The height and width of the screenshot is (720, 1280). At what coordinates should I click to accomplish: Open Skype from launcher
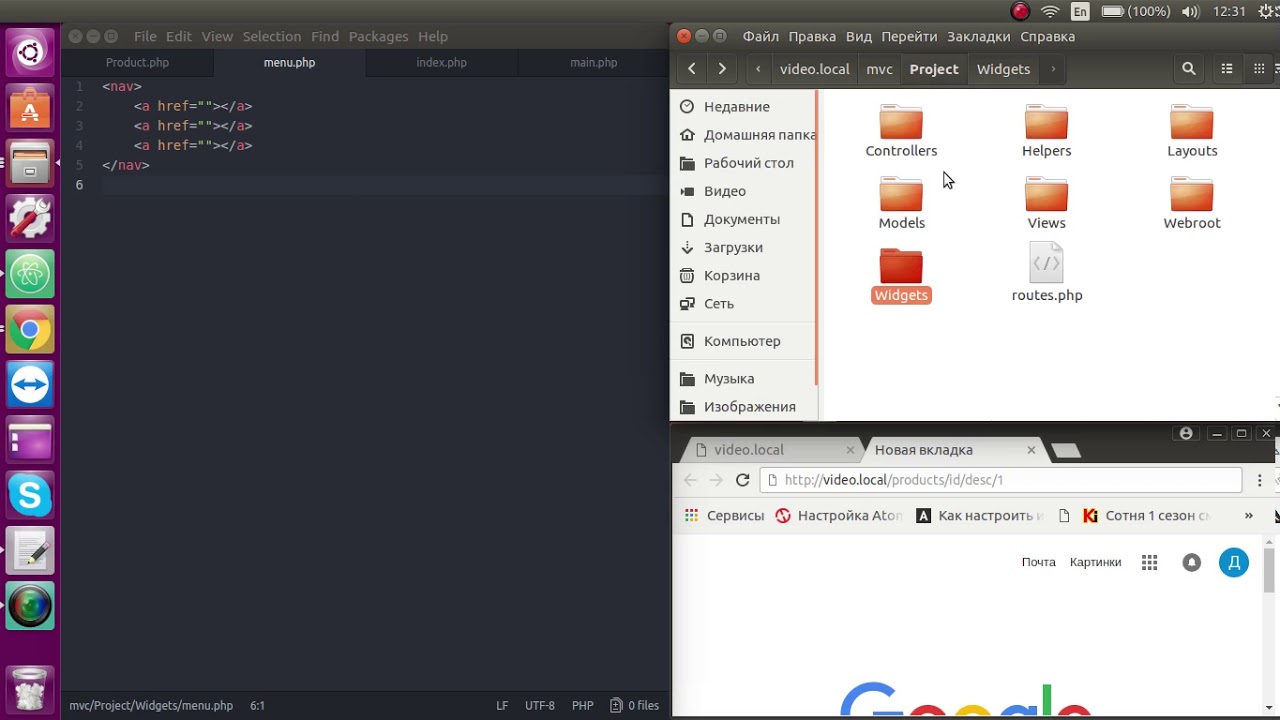click(30, 496)
